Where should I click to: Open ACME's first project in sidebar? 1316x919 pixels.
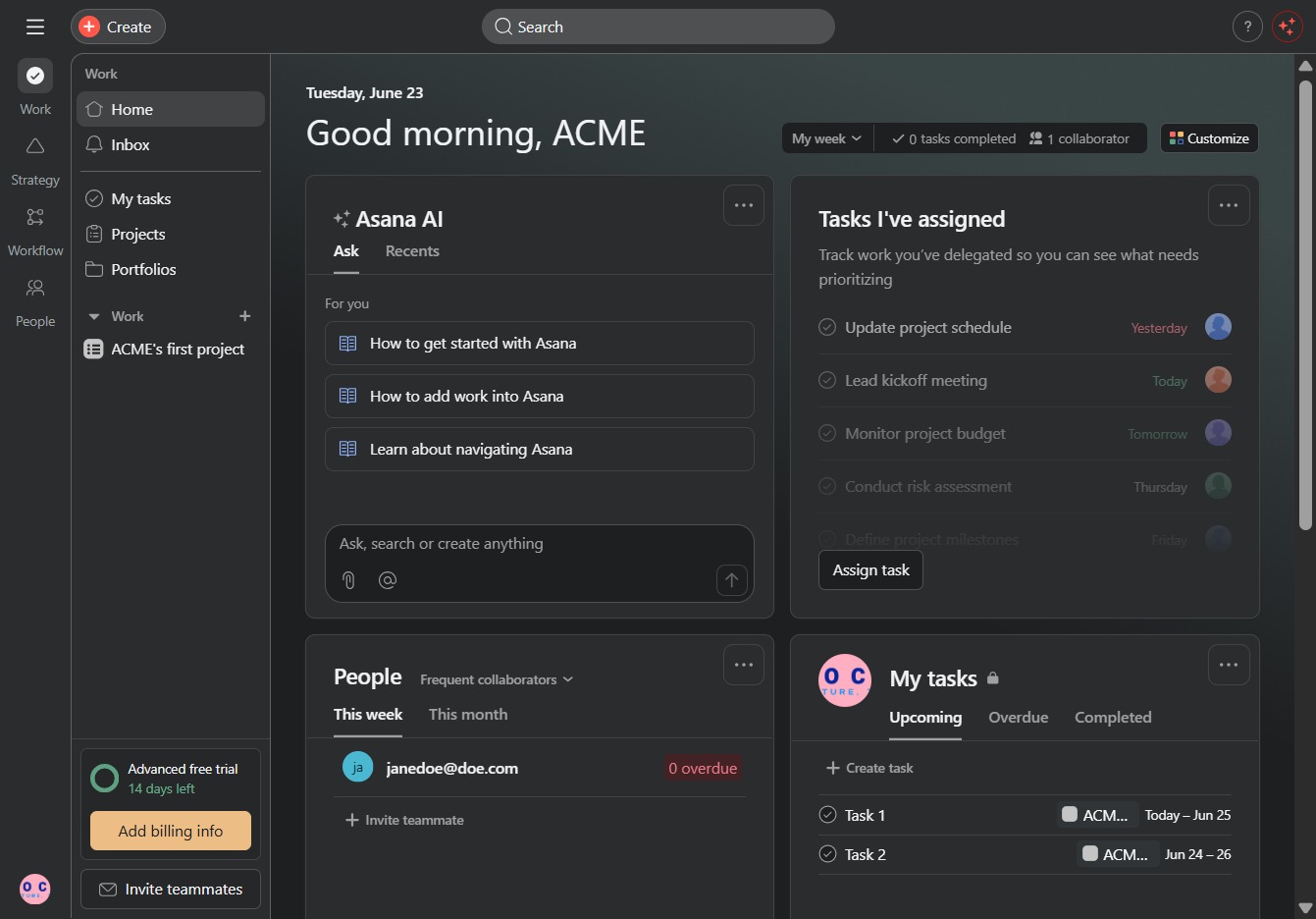tap(171, 349)
